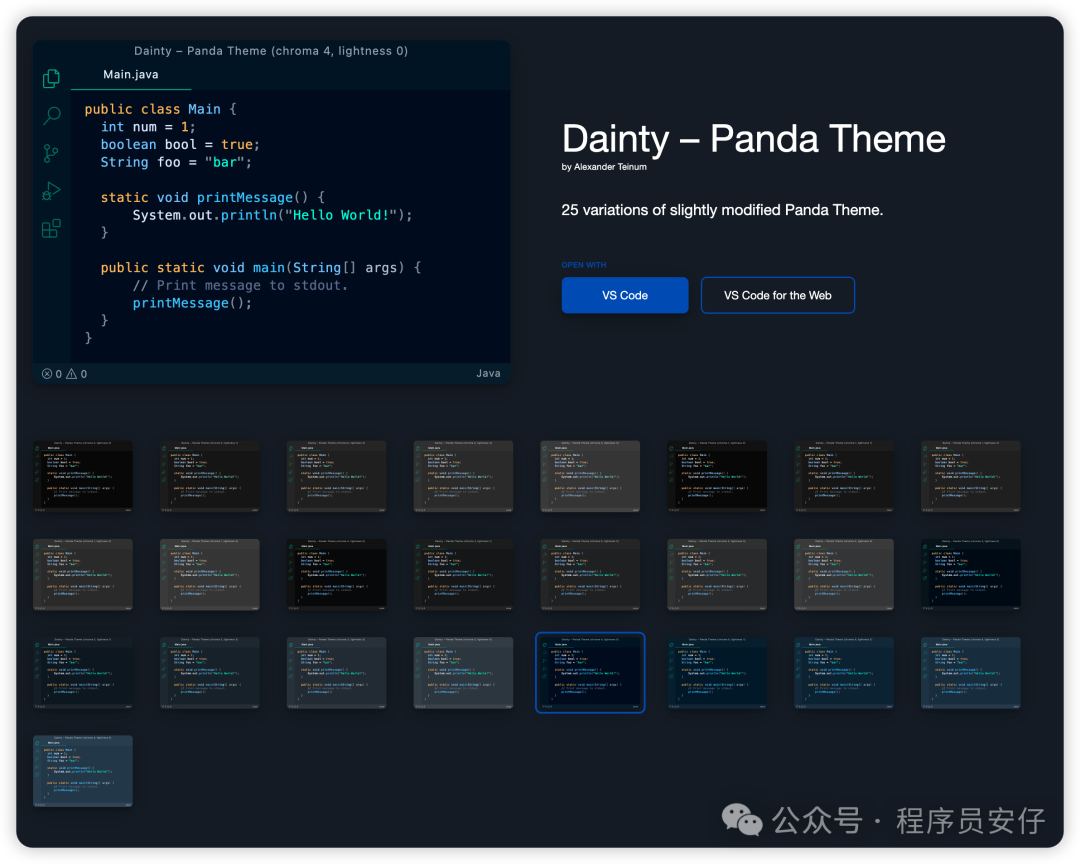Viewport: 1080px width, 864px height.
Task: Pick the lone thumbnail in the bottom row
Action: pyautogui.click(x=83, y=770)
